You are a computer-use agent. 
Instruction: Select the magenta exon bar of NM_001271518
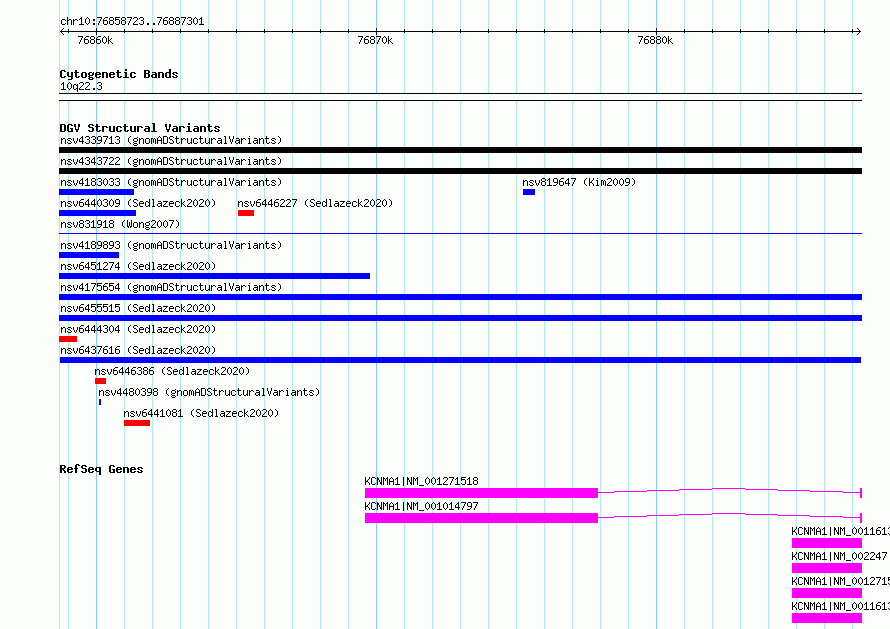[x=481, y=493]
